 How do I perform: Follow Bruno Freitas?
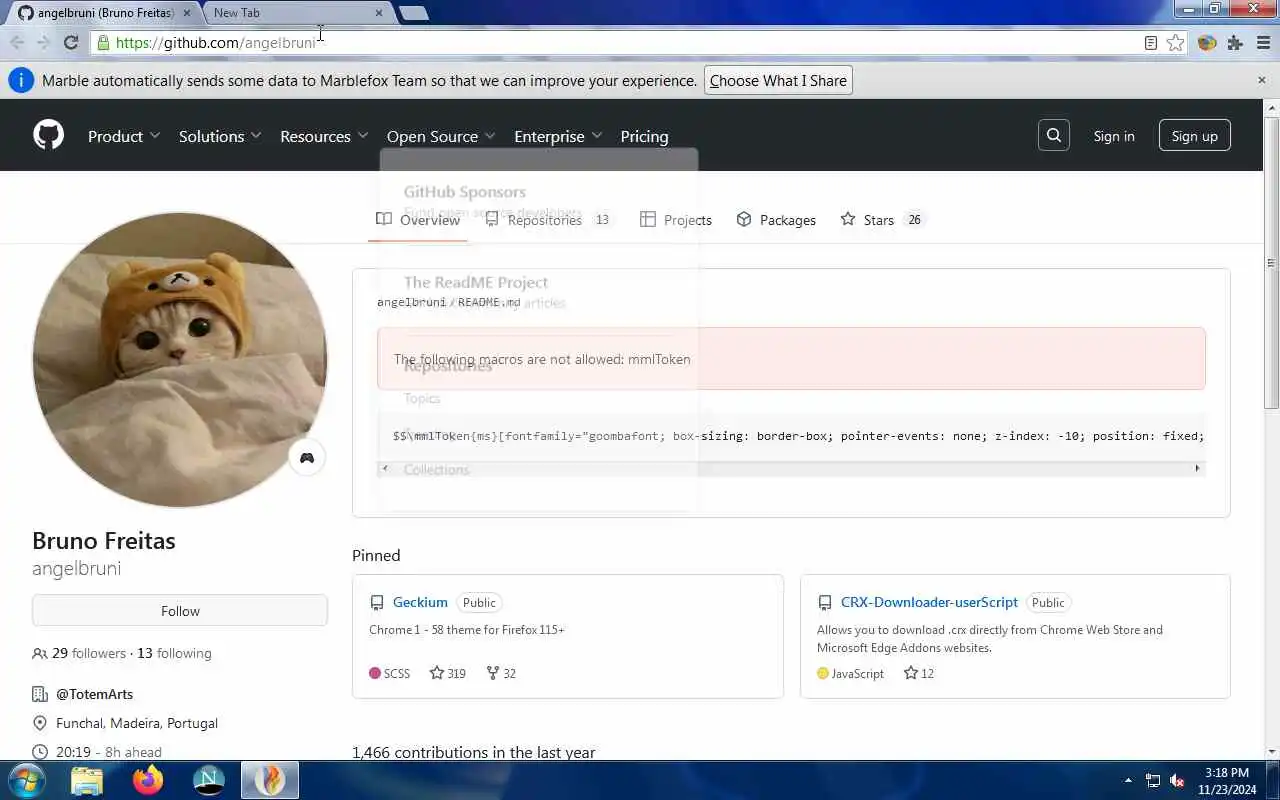coord(180,610)
